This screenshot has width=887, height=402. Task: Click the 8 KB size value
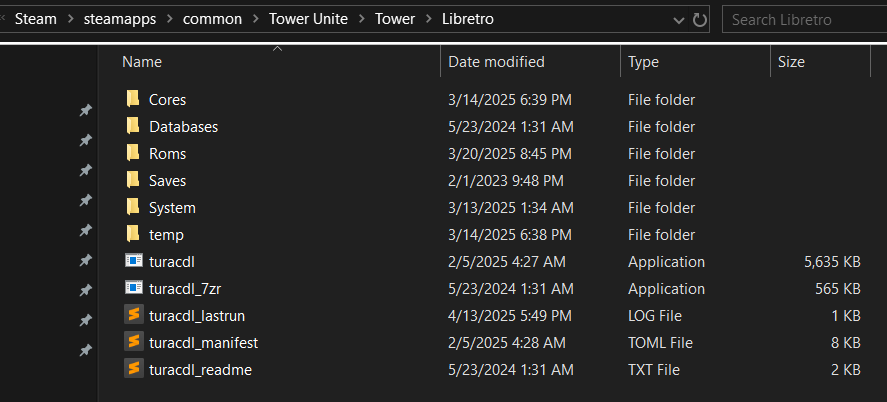tap(846, 343)
